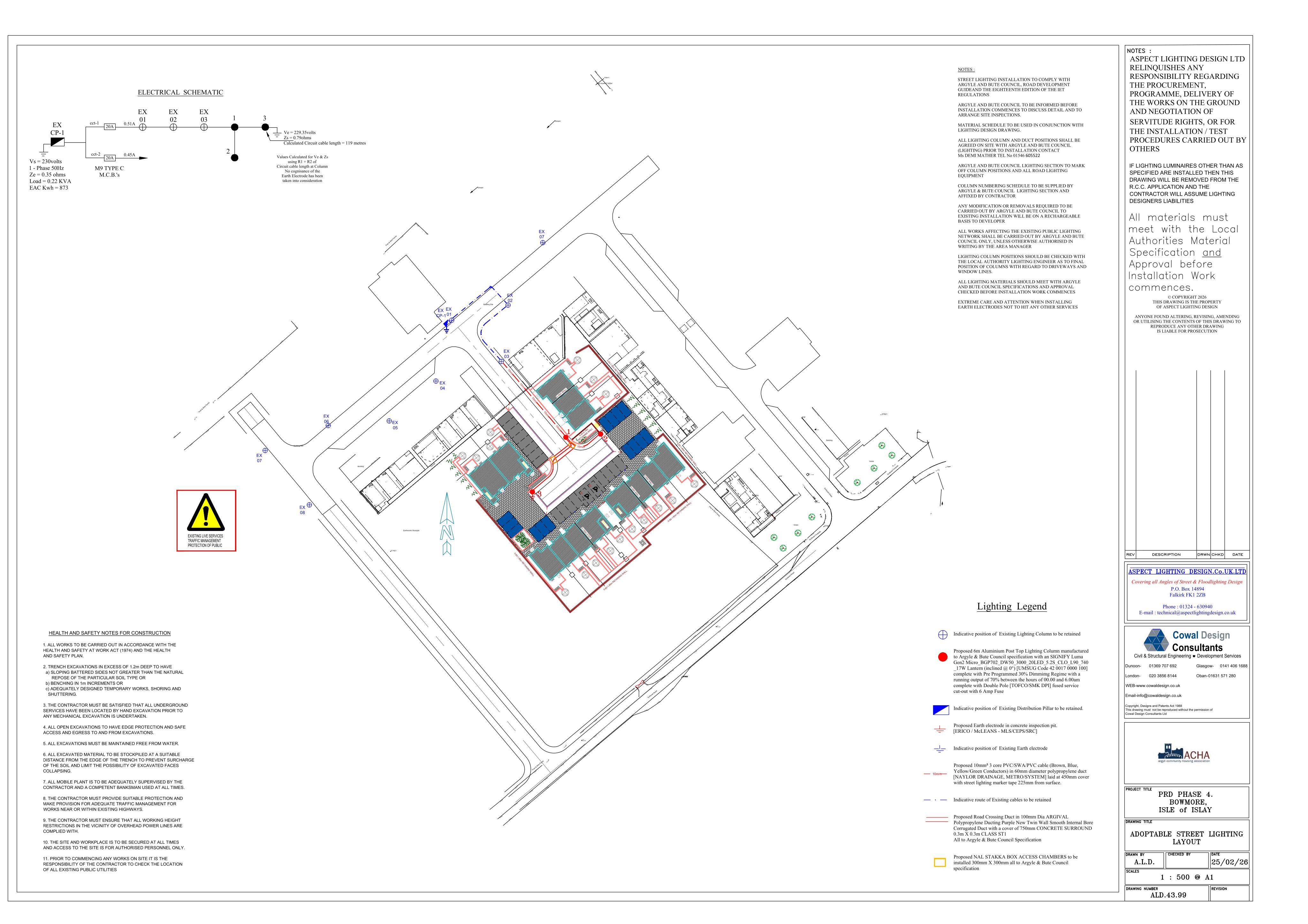The width and height of the screenshot is (1308, 924).
Task: Select red proposed earth electrode legend symbol
Action: coord(940,729)
